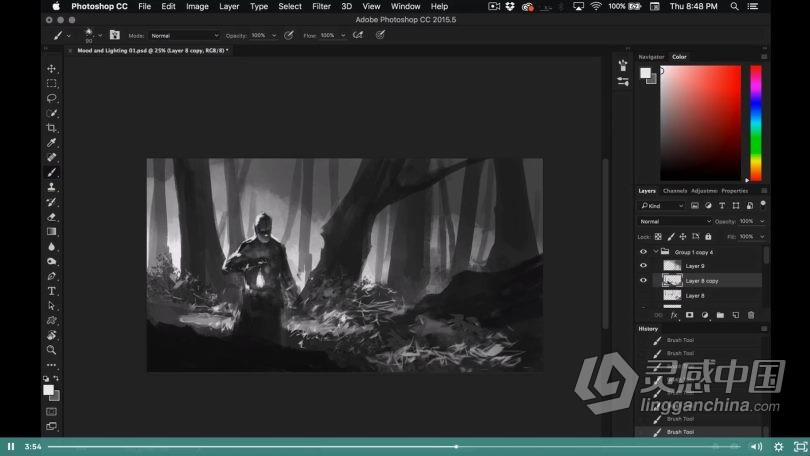Open brush Opacity slider arrow in options bar
This screenshot has height=456, width=810.
[x=274, y=36]
